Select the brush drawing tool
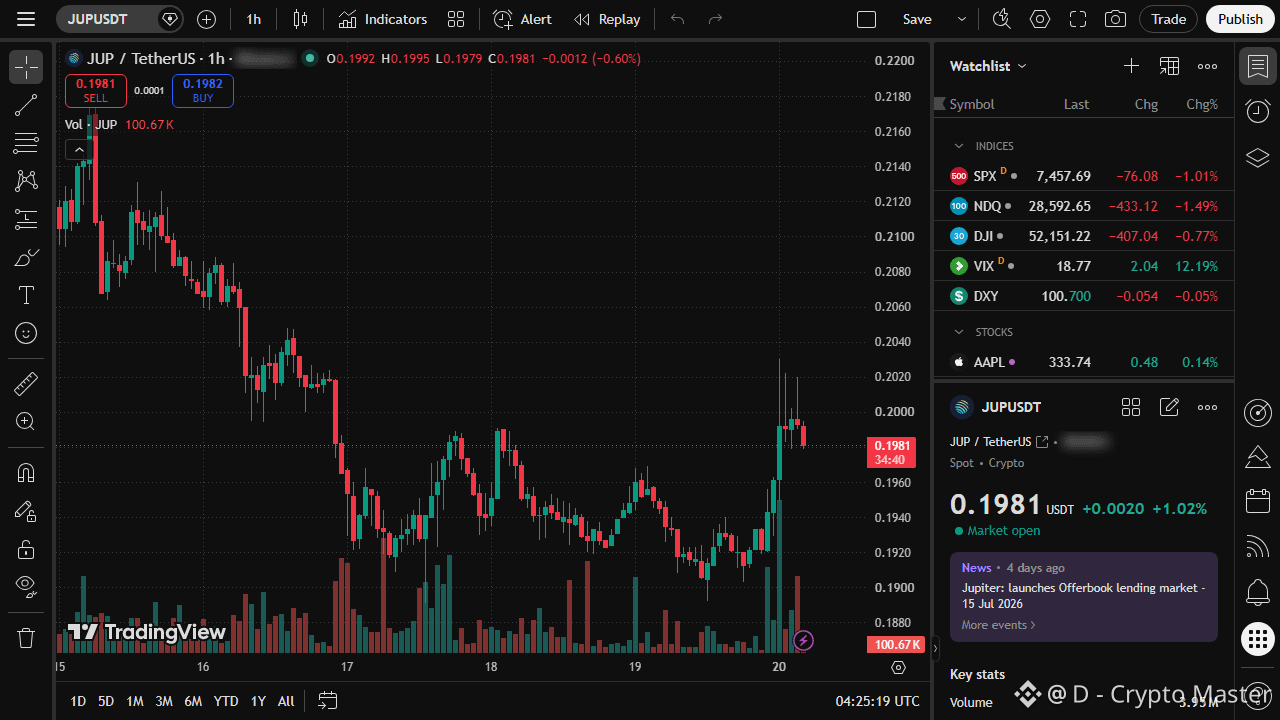This screenshot has height=720, width=1280. tap(26, 257)
